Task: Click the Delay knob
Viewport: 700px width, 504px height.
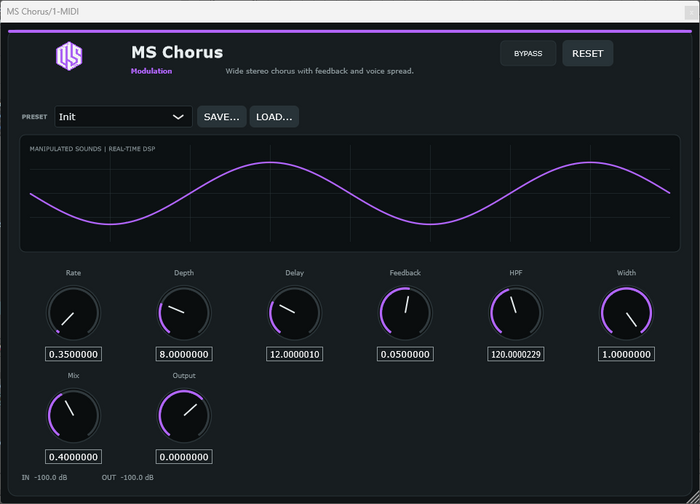Action: point(295,313)
